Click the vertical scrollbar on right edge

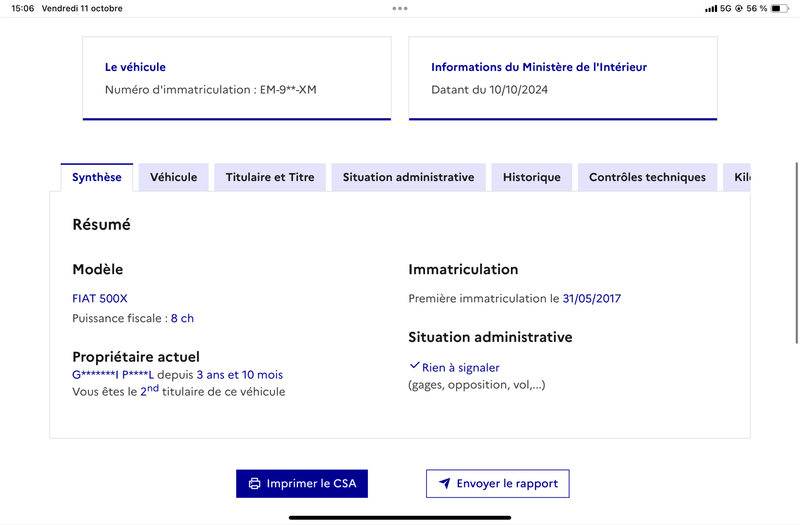click(x=796, y=253)
